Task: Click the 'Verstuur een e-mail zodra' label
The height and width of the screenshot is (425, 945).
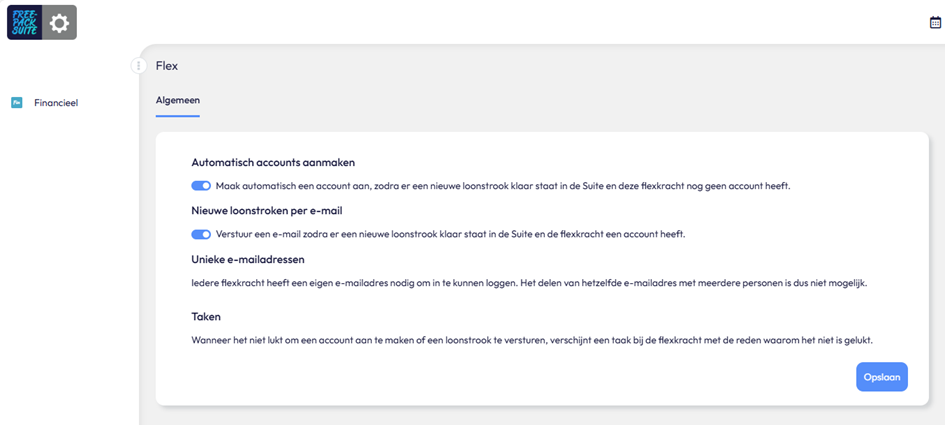Action: 451,234
